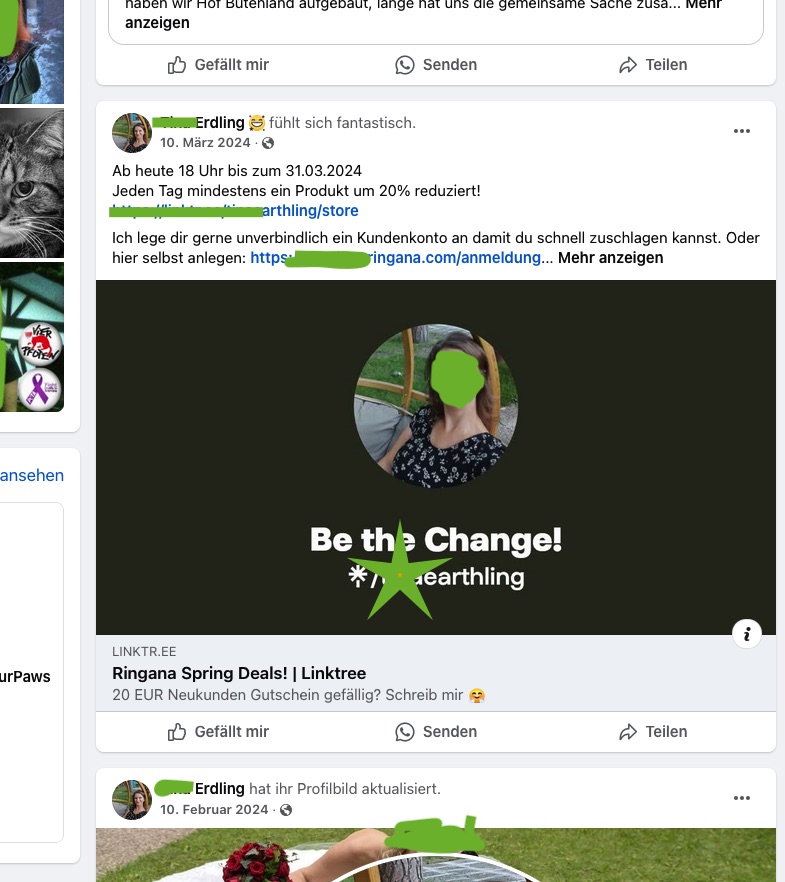Click the laughing emoji feeling icon
This screenshot has height=882, width=785.
point(257,123)
